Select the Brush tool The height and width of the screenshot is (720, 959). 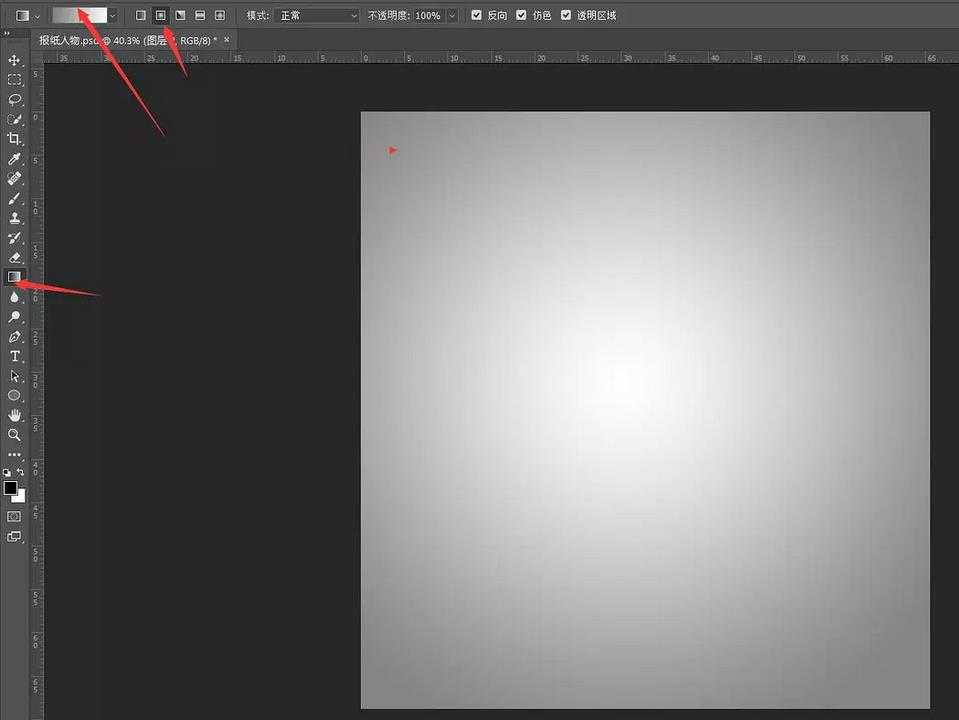pyautogui.click(x=14, y=199)
